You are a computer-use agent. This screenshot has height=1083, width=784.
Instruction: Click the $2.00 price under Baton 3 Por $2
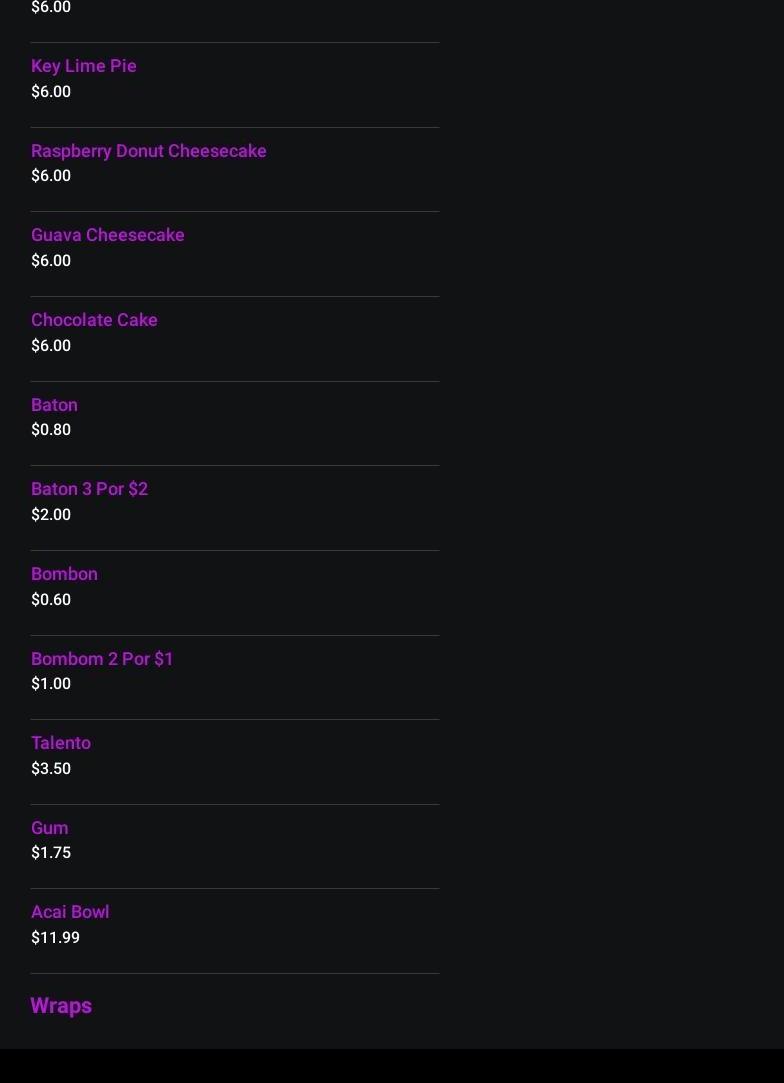(x=51, y=515)
